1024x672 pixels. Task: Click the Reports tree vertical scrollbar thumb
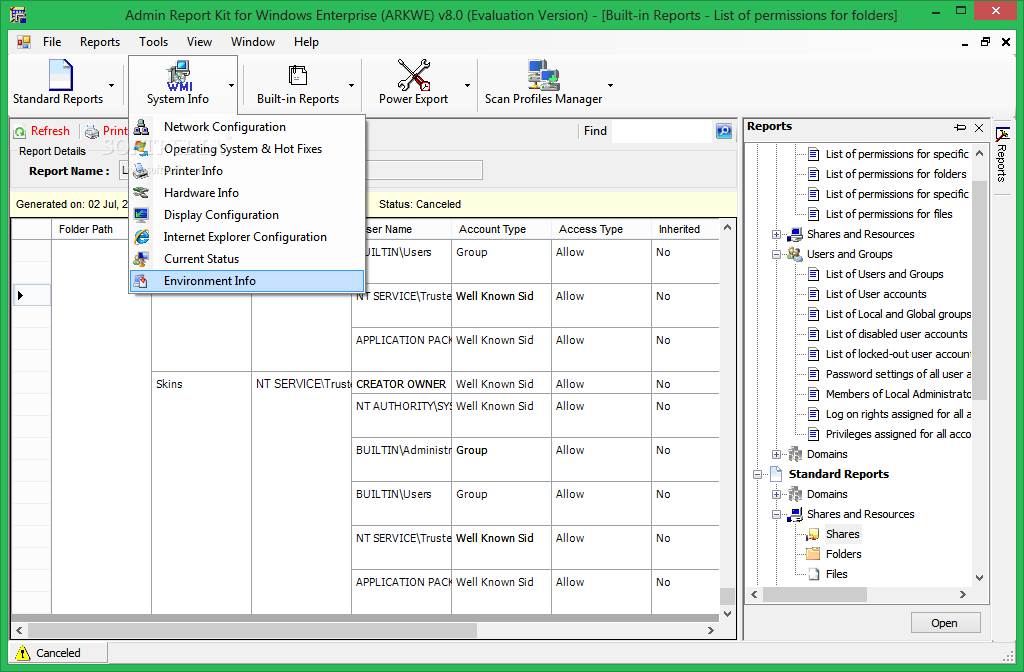979,289
